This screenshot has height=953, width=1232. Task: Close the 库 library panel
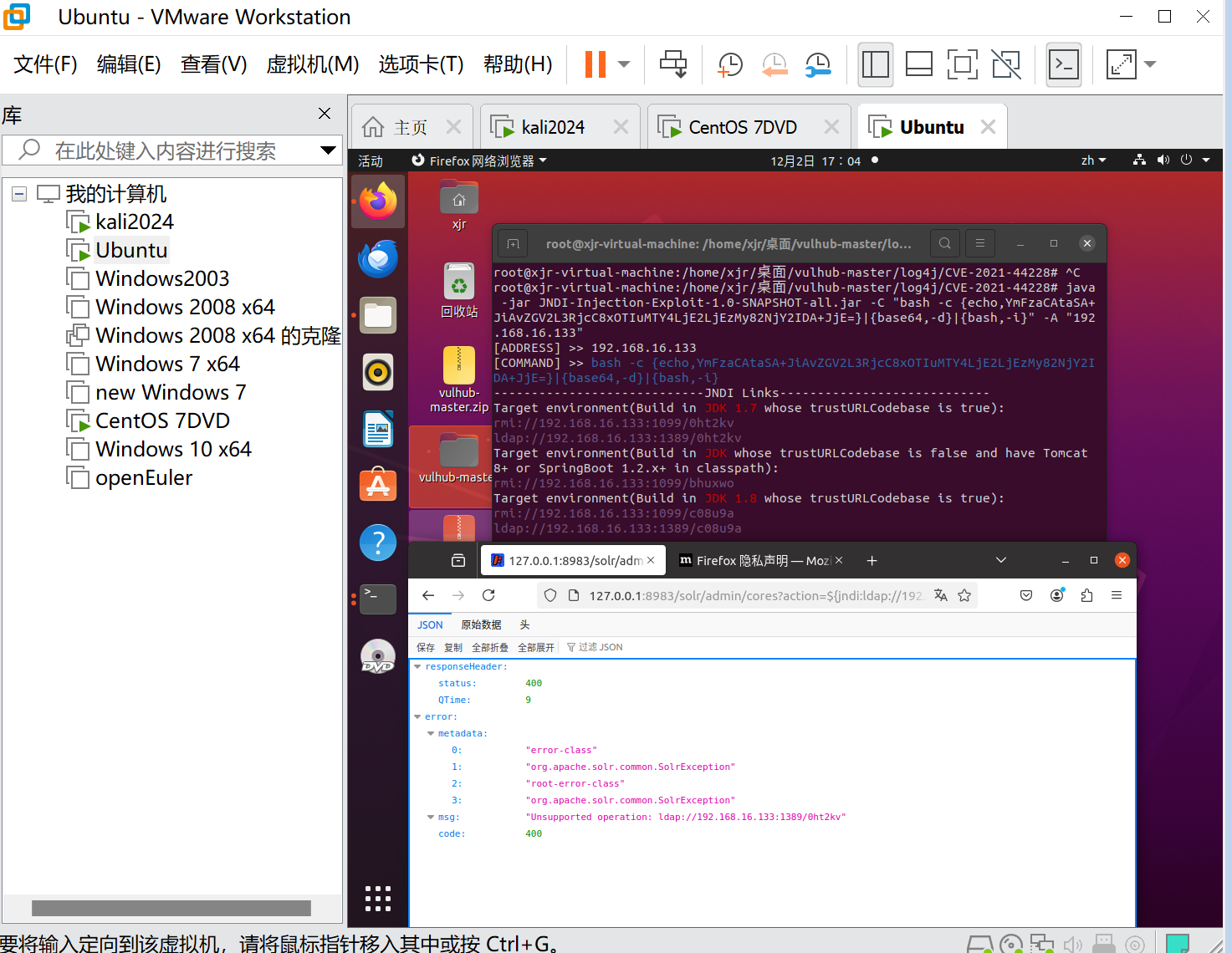click(x=325, y=114)
